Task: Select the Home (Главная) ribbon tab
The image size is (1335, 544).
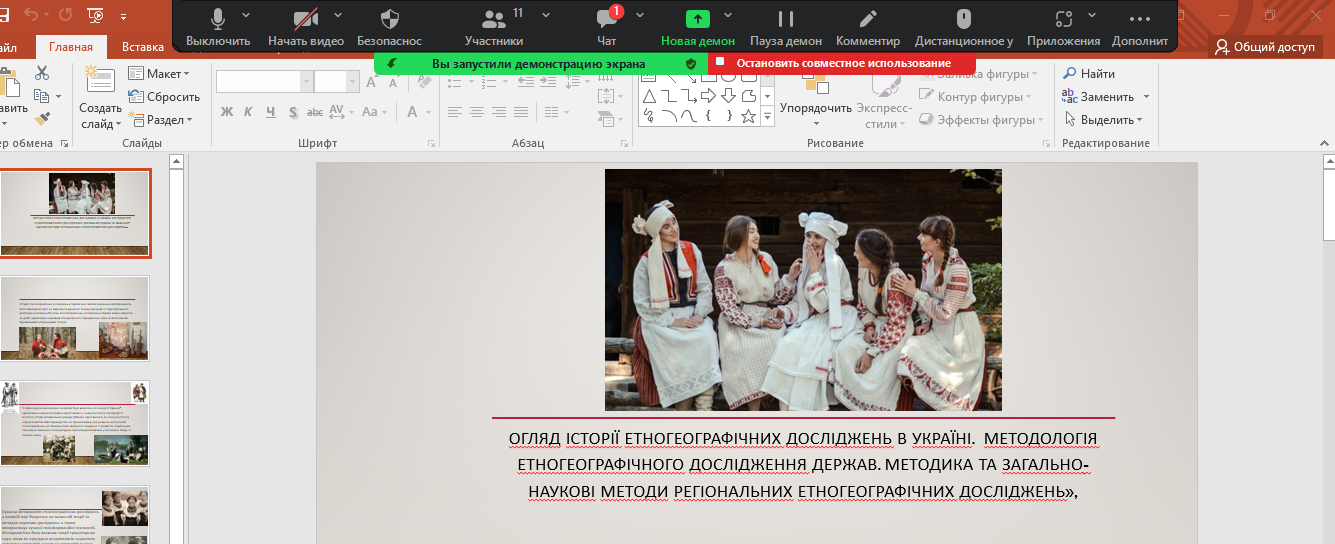Action: pos(70,47)
